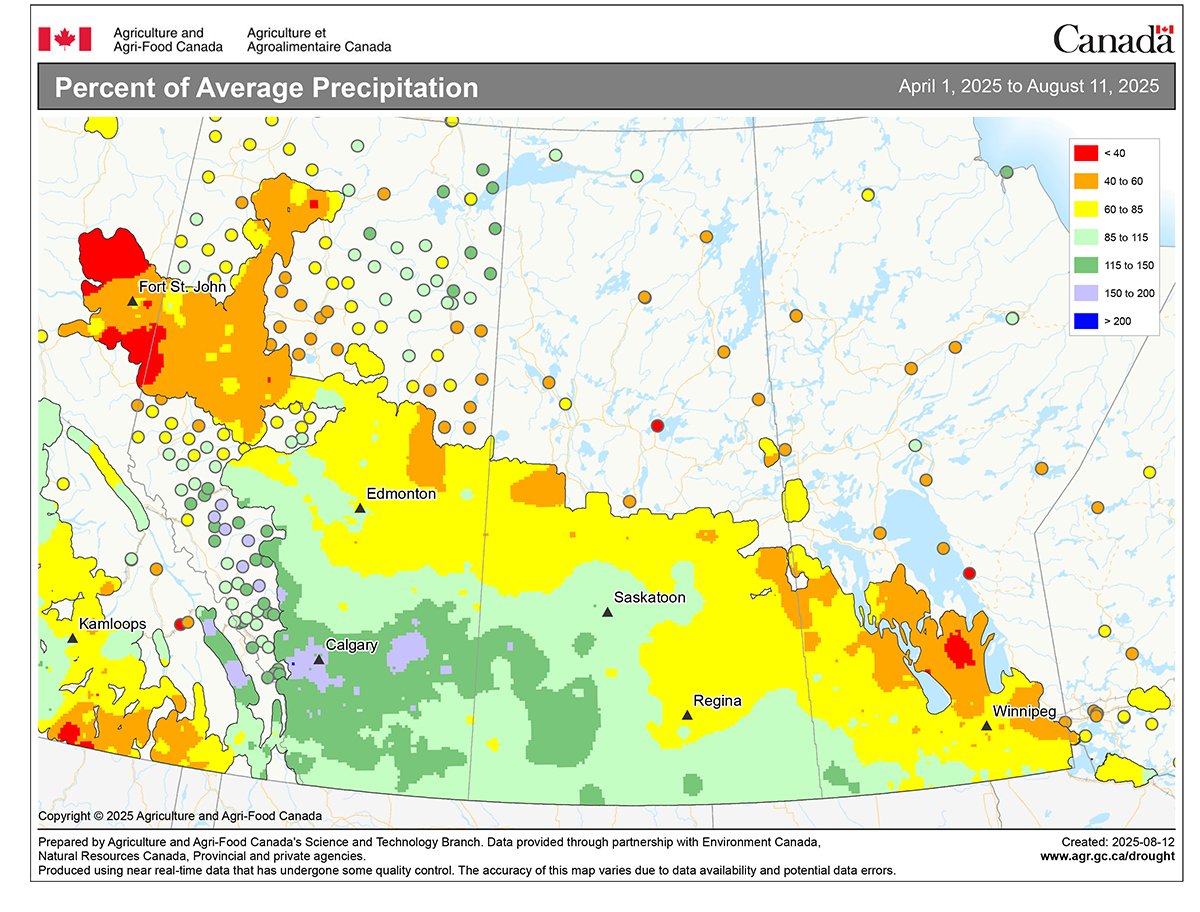The height and width of the screenshot is (912, 1200).
Task: Select the green '115 to 150' legend swatch
Action: (x=1085, y=265)
